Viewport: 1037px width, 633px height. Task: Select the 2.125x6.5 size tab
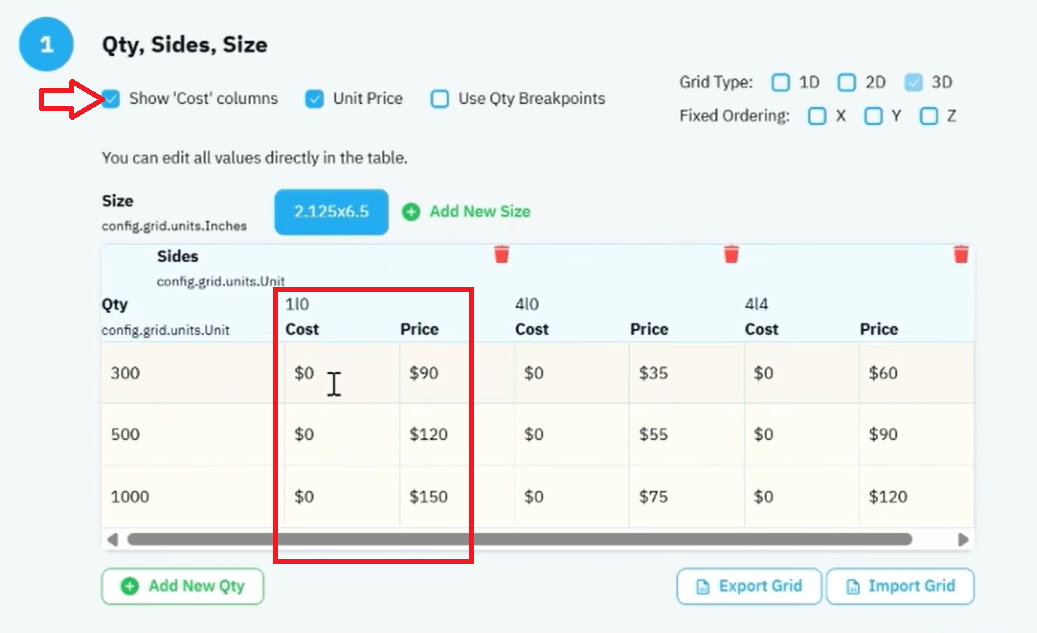[x=331, y=212]
